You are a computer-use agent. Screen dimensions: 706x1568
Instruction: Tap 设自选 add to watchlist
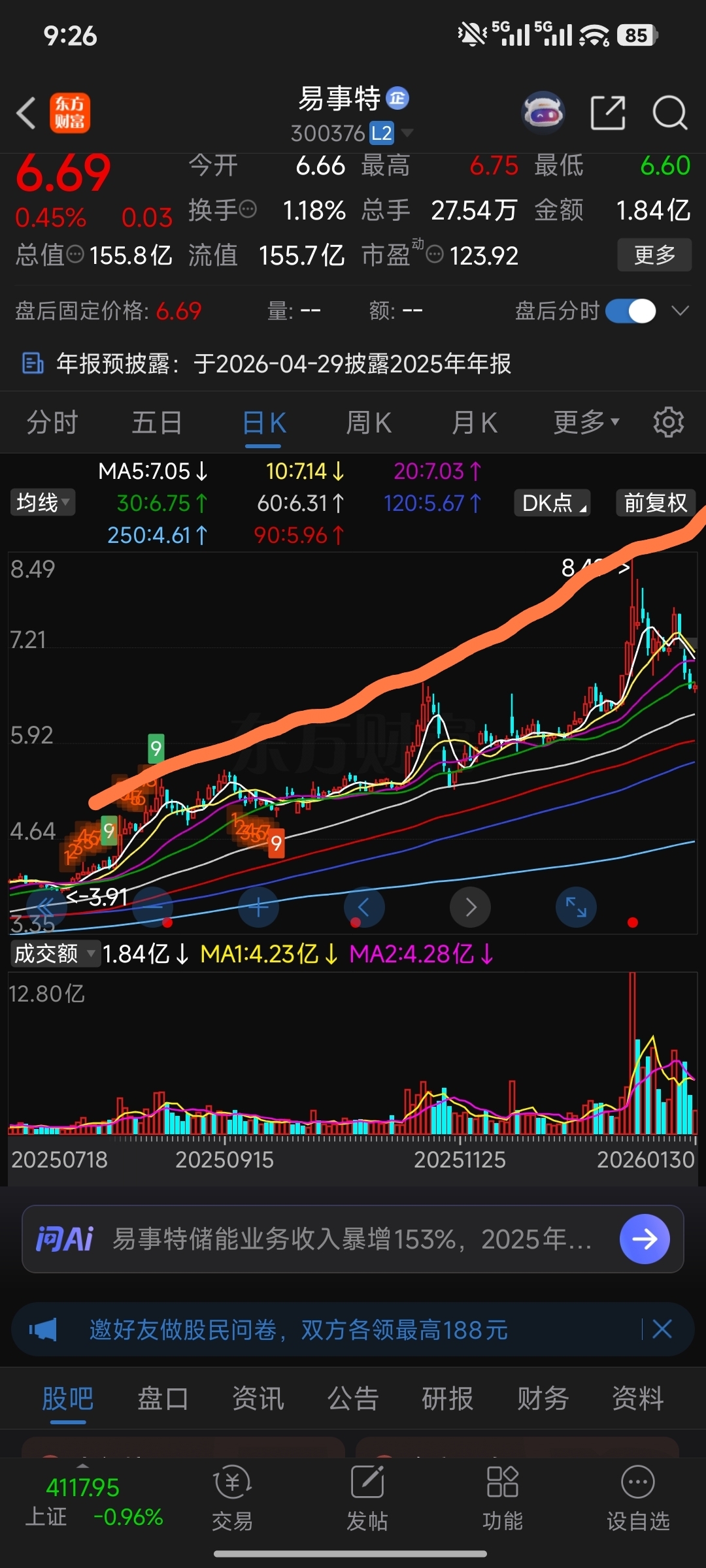coord(638,1499)
